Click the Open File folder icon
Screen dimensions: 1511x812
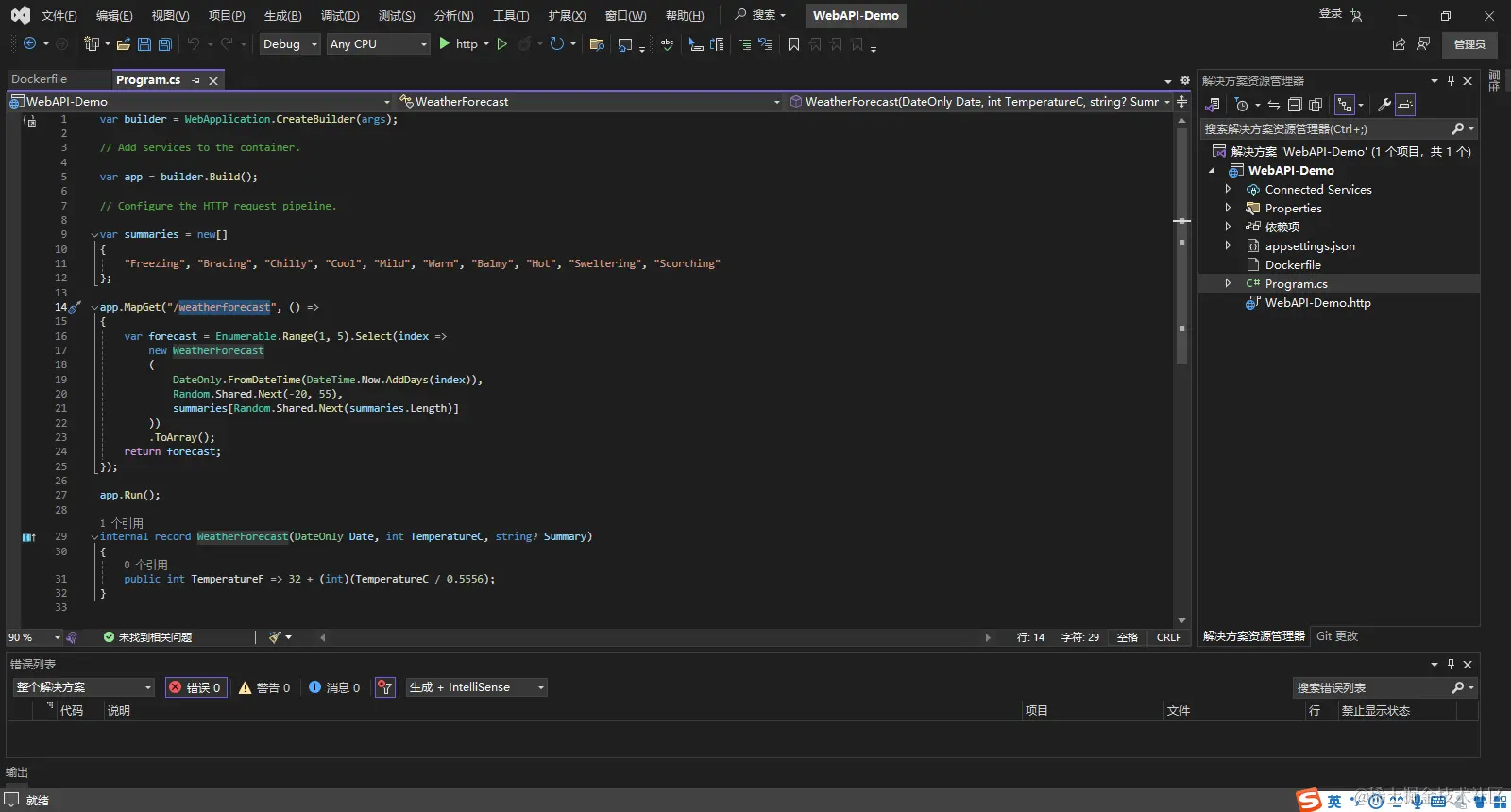point(124,43)
